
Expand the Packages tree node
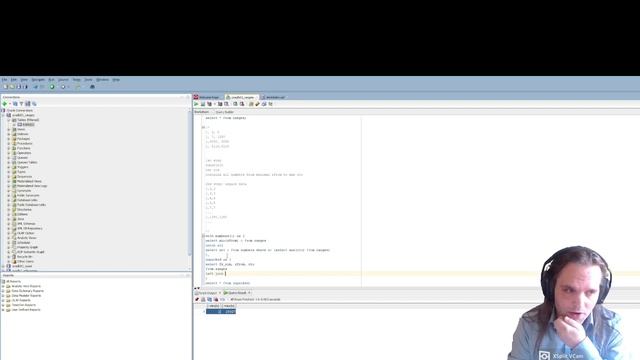click(9, 139)
